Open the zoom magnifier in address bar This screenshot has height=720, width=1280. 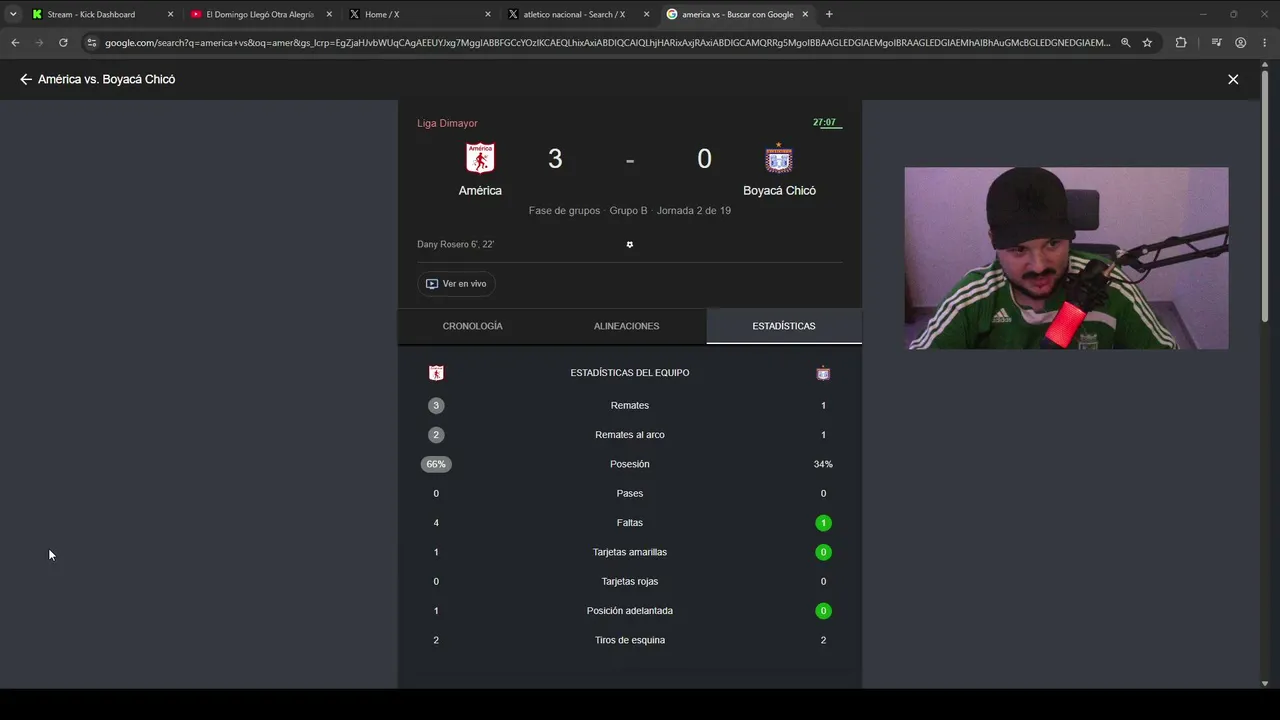[x=1126, y=43]
